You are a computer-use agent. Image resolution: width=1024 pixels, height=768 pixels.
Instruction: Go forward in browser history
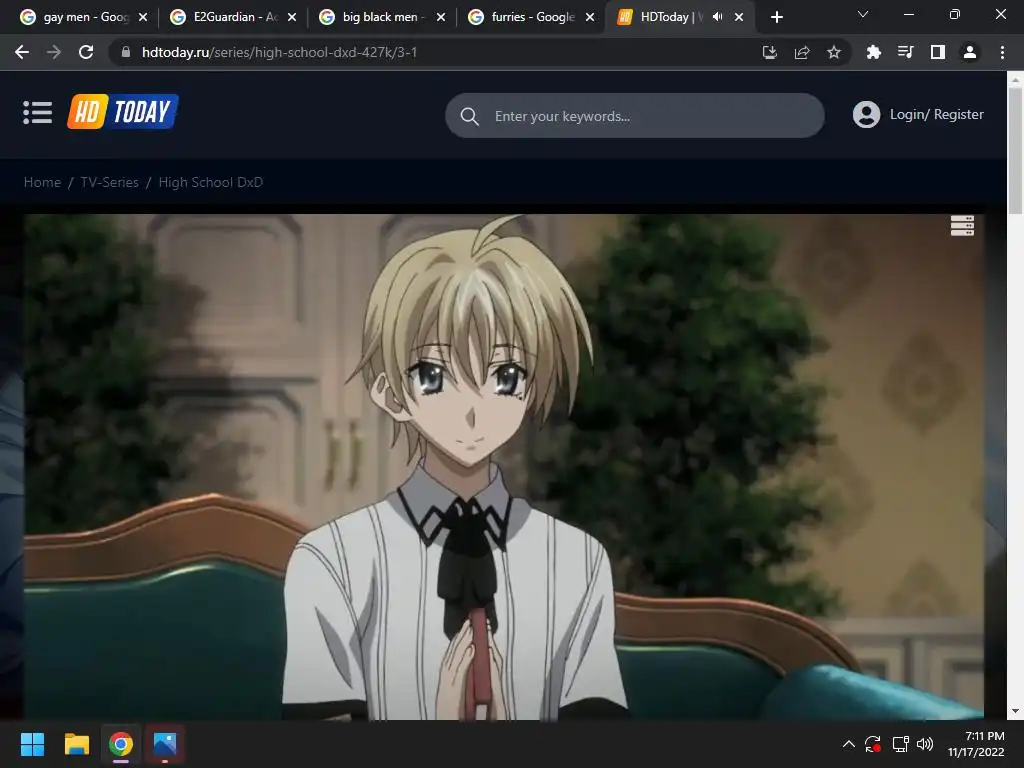(54, 52)
